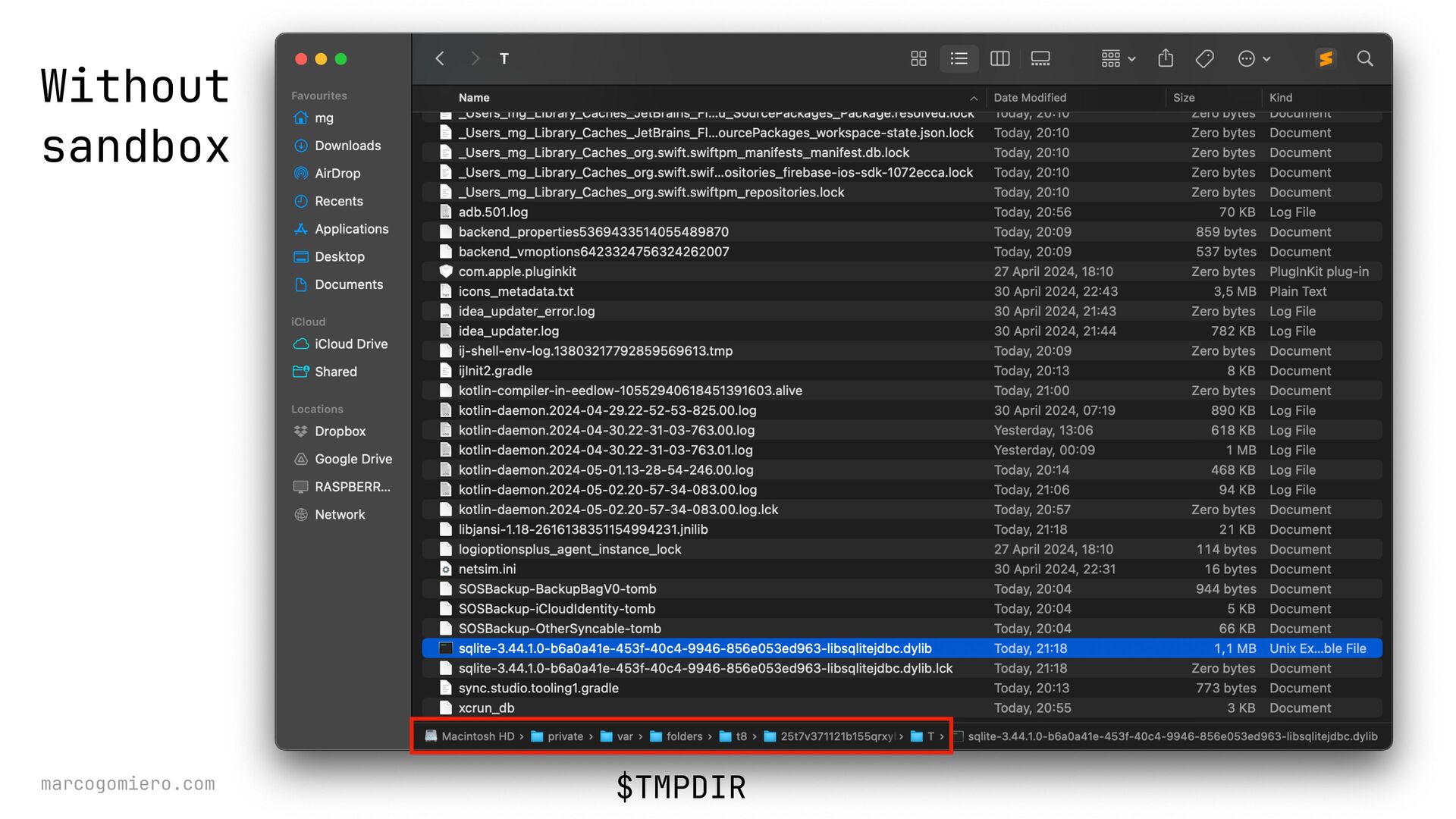Open the more actions ellipsis menu
1456x819 pixels.
pos(1254,58)
